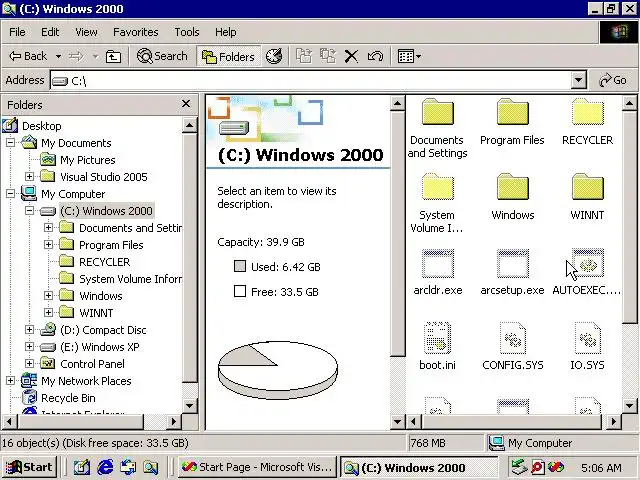Toggle the Folders pane toolbar button
Image resolution: width=640 pixels, height=480 pixels.
228,56
